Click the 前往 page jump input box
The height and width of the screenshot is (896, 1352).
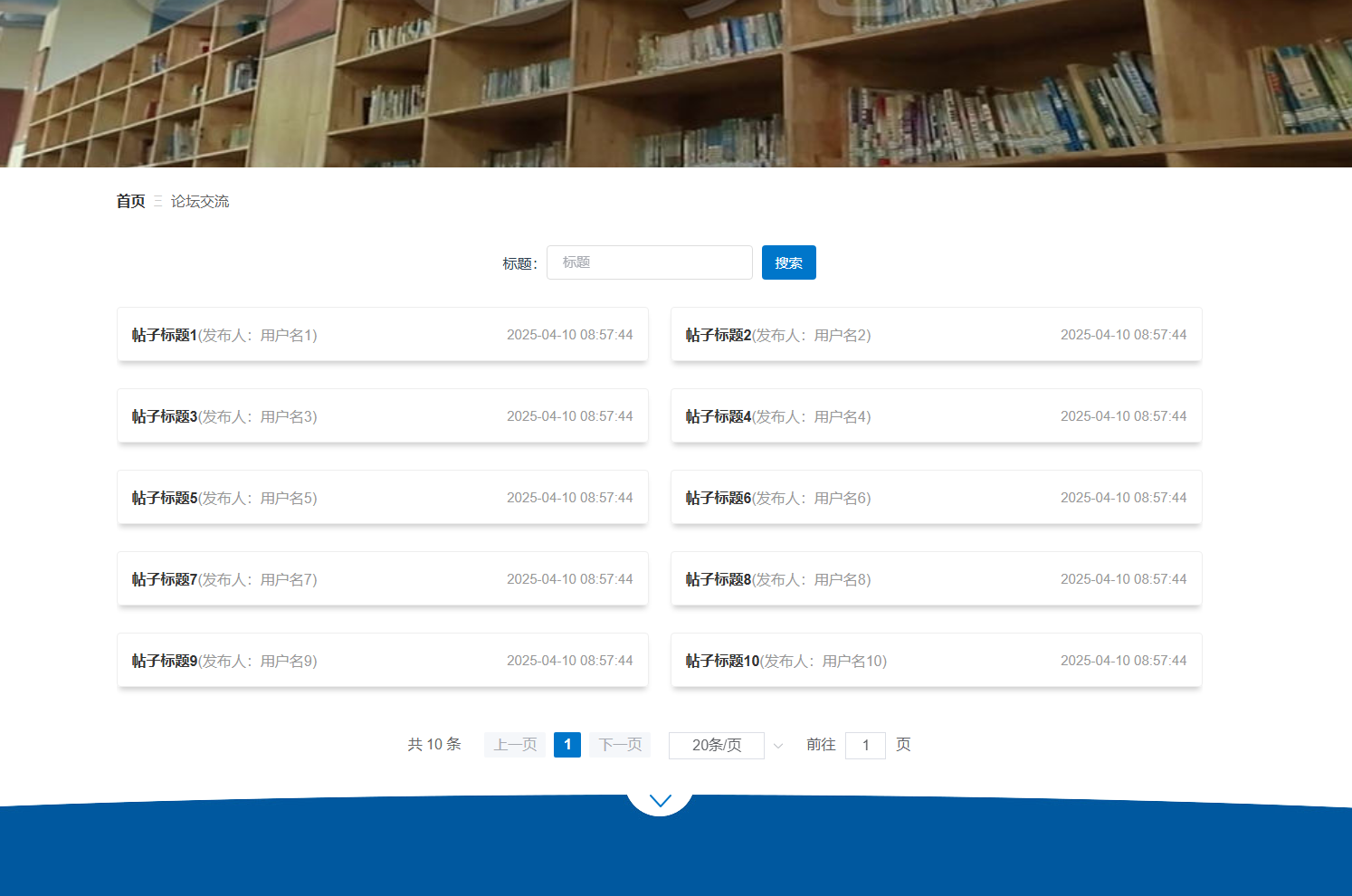tap(865, 746)
